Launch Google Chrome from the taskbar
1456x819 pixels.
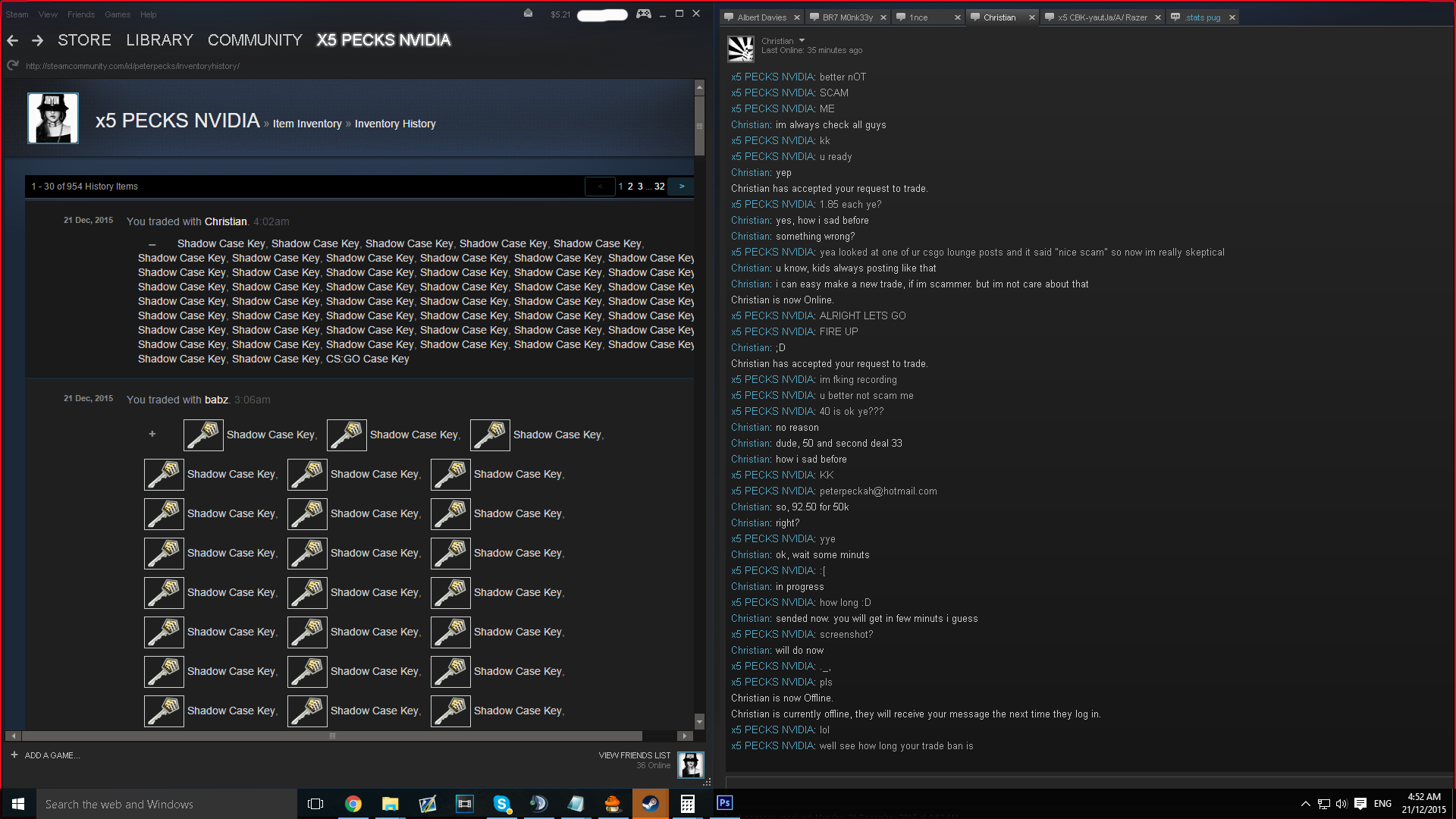(x=353, y=804)
